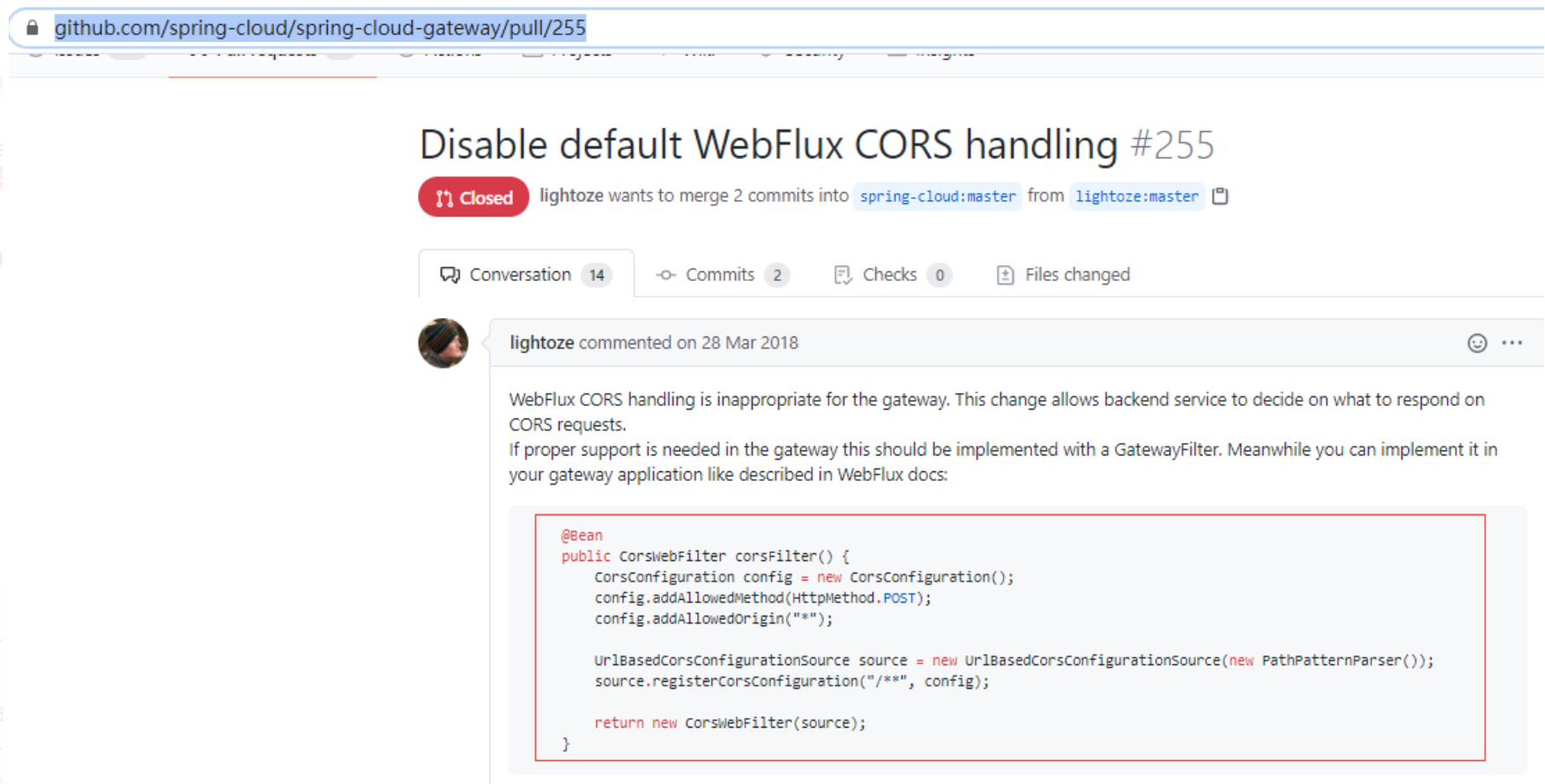The height and width of the screenshot is (784, 1545).
Task: Switch to the Commits tab
Action: 722,275
